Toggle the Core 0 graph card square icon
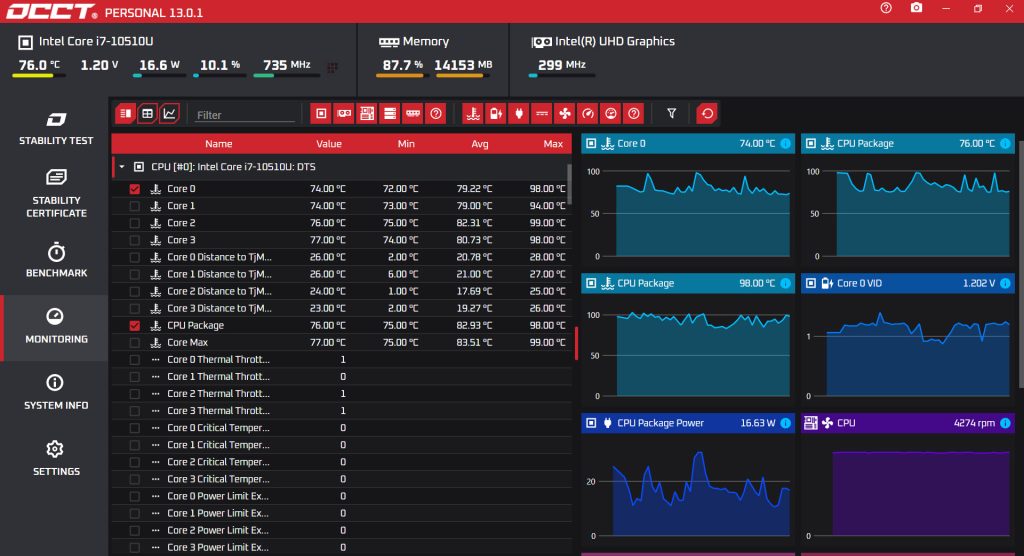 [591, 144]
